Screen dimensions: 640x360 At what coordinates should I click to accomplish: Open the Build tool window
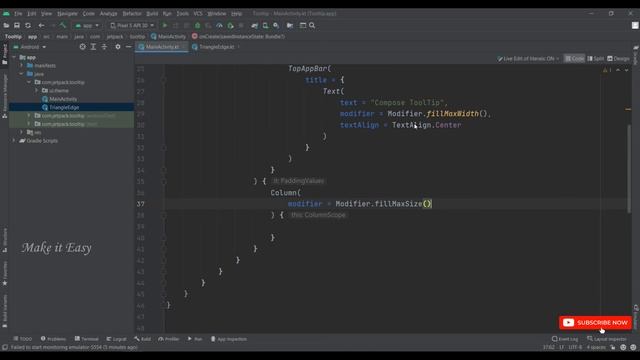(142, 339)
